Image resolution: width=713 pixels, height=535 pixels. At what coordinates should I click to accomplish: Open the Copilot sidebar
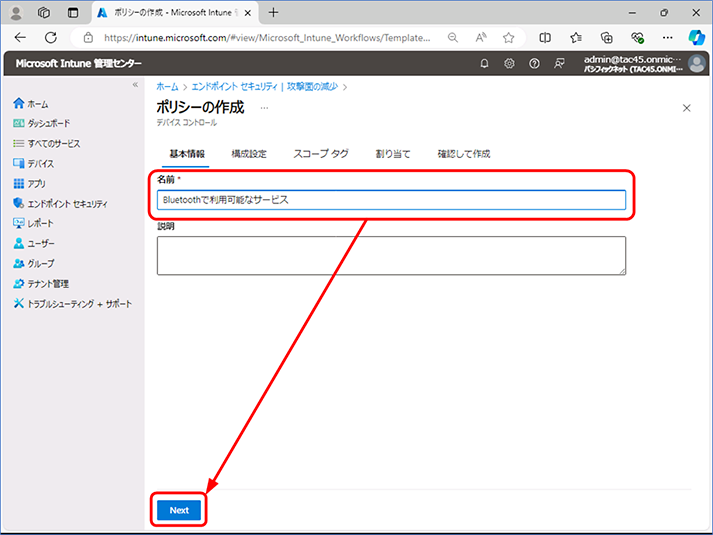pos(696,38)
